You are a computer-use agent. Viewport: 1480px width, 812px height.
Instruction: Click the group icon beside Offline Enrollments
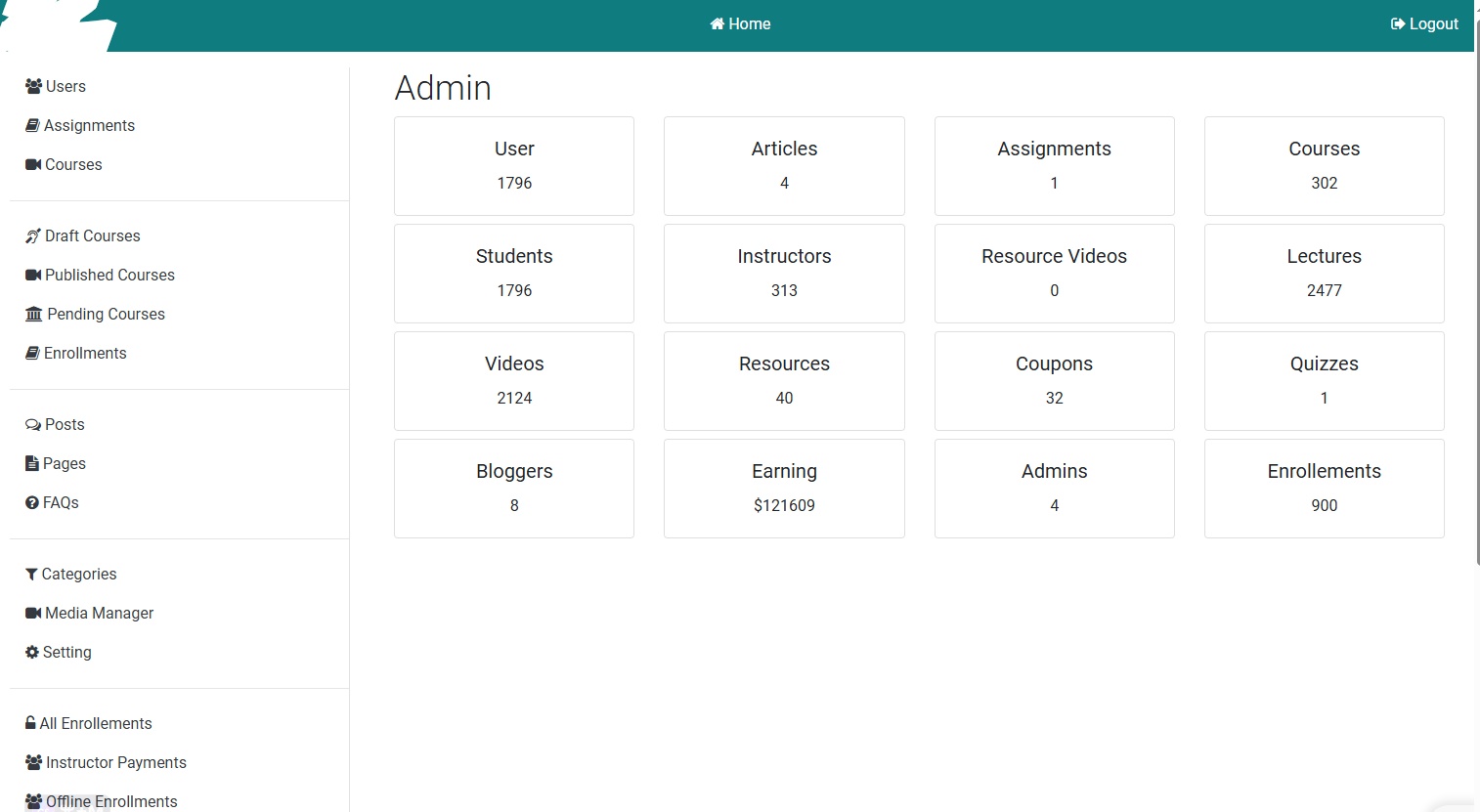(33, 801)
